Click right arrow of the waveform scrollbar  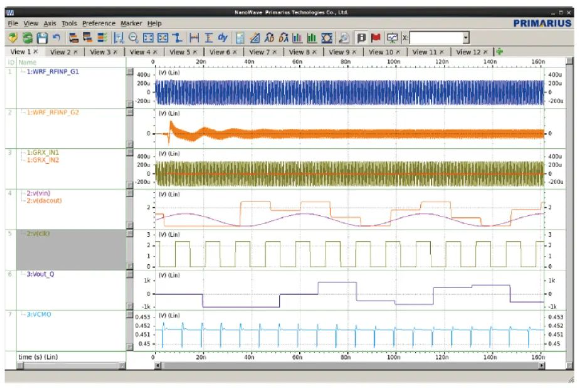pyautogui.click(x=542, y=366)
